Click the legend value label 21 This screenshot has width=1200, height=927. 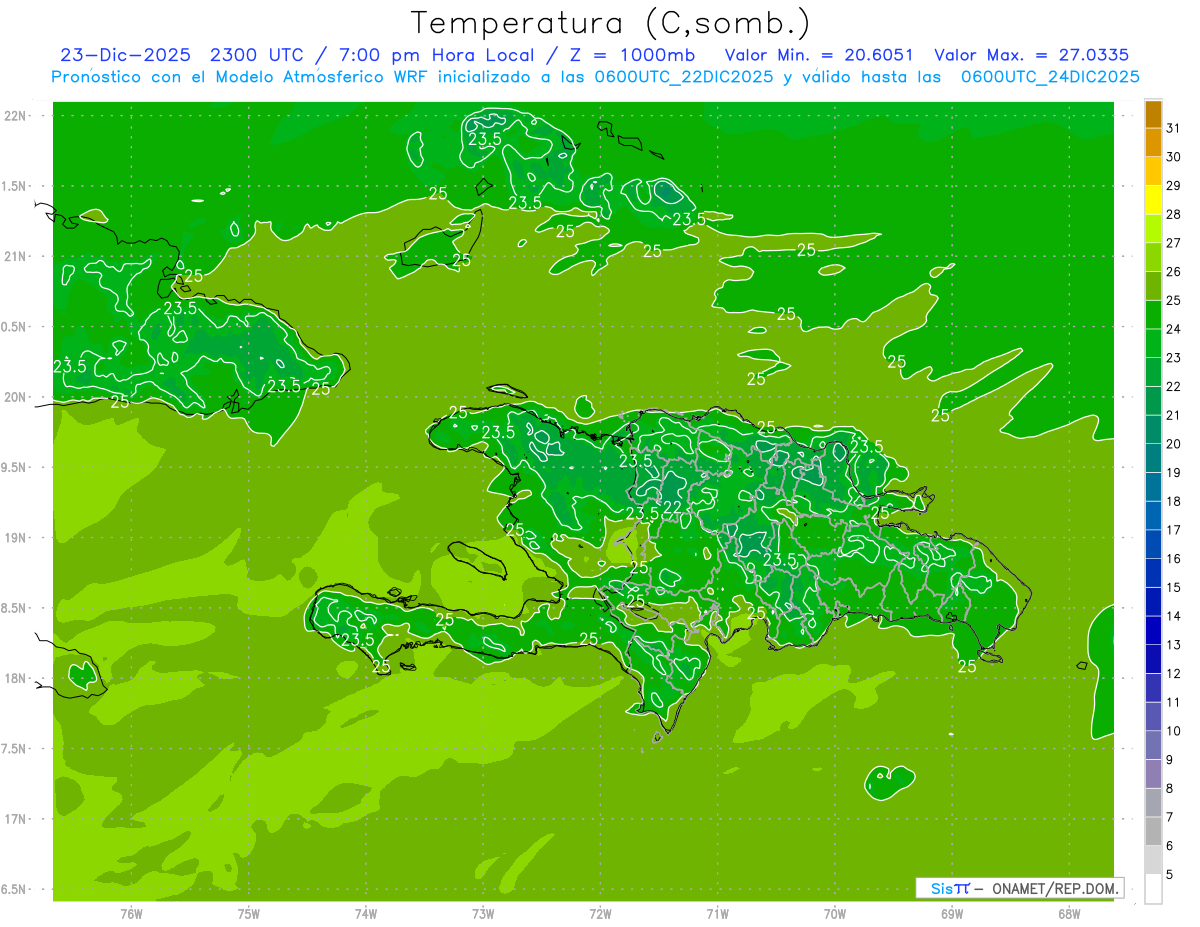tap(1174, 415)
